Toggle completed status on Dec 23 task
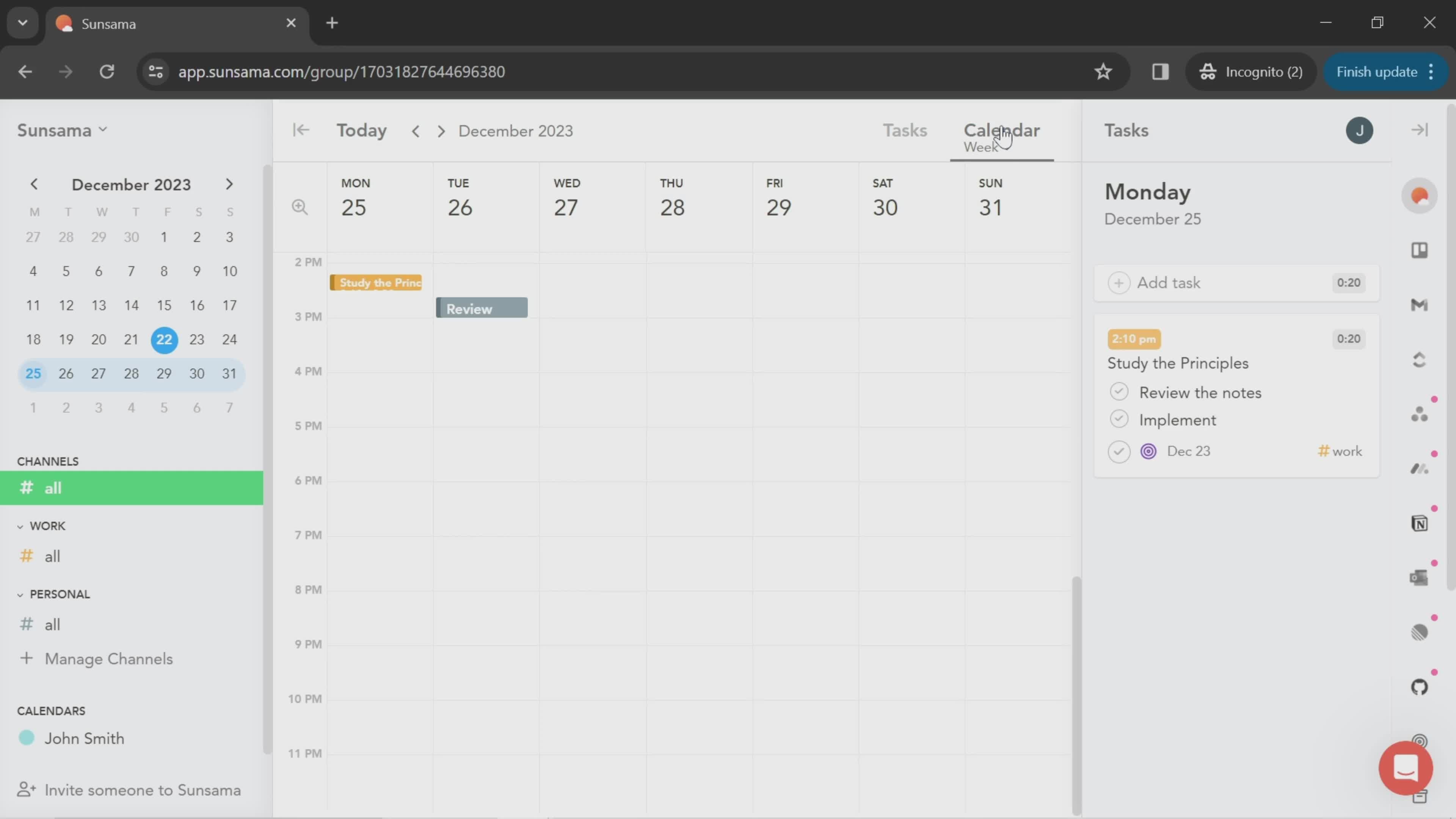Image resolution: width=1456 pixels, height=819 pixels. [1119, 450]
